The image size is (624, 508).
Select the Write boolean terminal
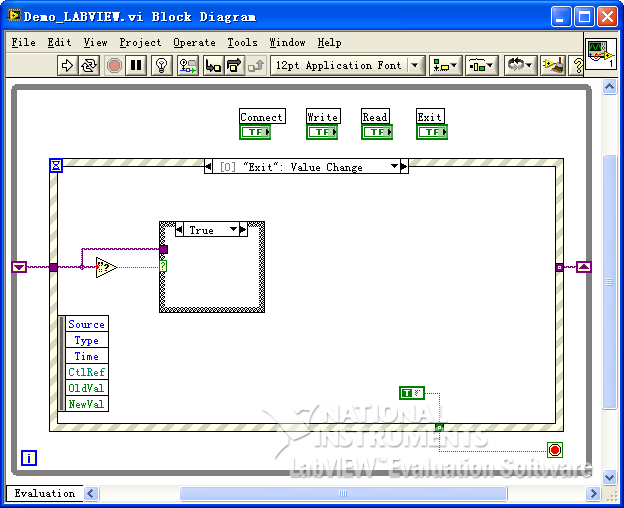pyautogui.click(x=322, y=132)
